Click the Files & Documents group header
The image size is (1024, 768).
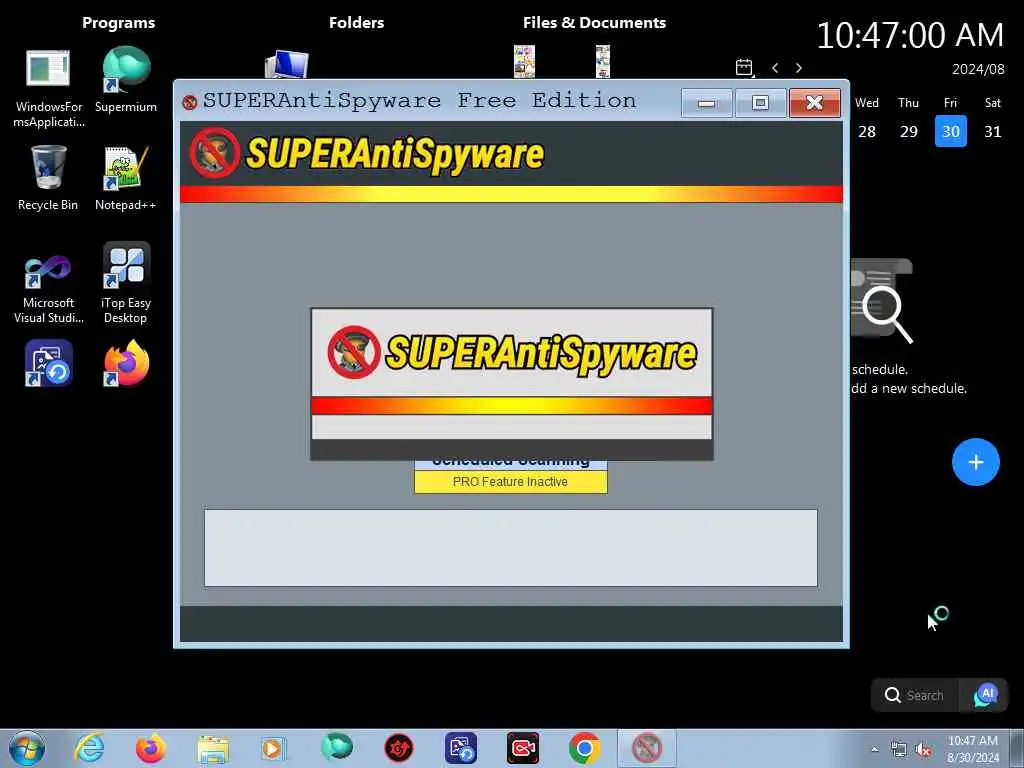[x=594, y=23]
